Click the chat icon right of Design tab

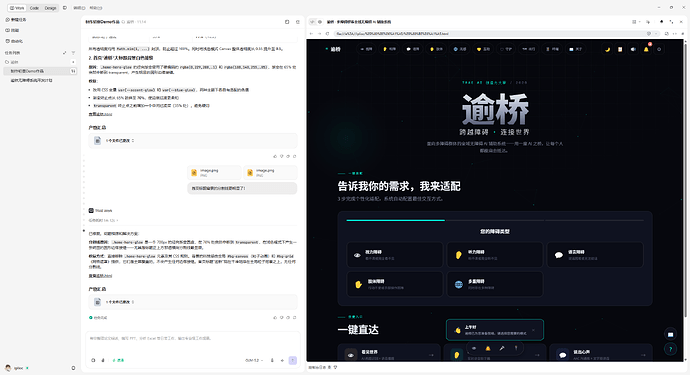point(65,8)
